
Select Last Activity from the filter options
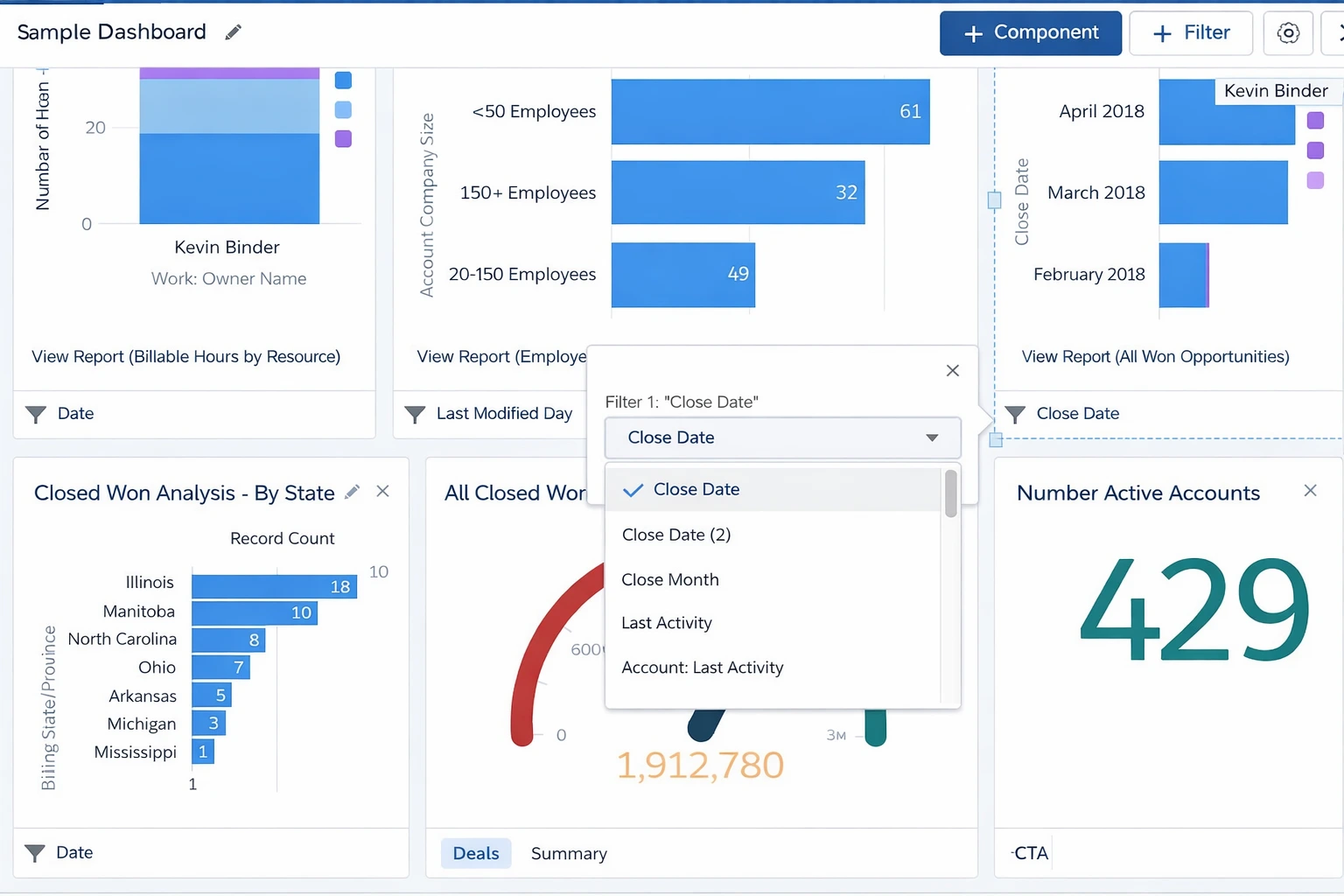[x=666, y=622]
